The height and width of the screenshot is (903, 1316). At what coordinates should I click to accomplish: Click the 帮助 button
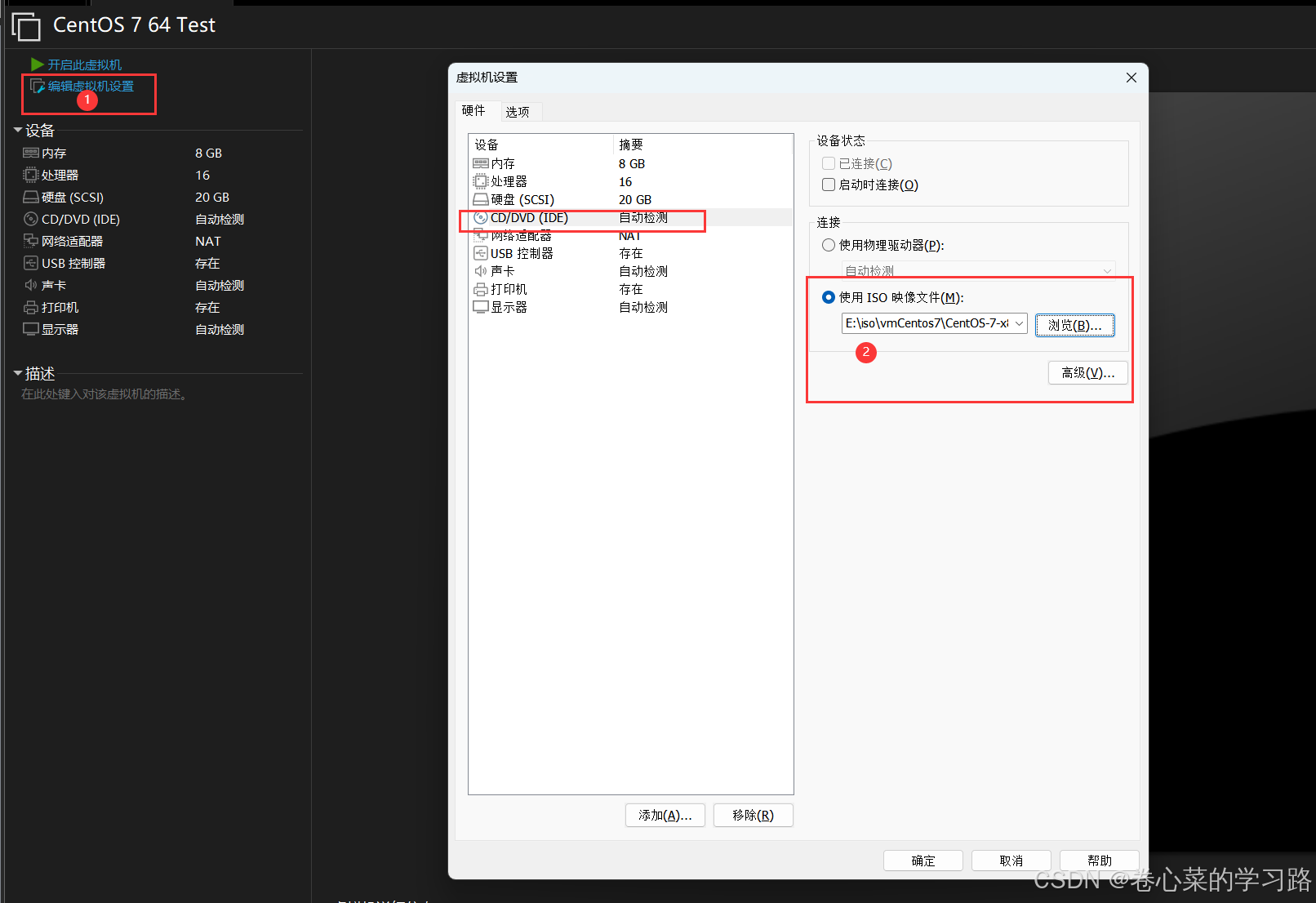1100,861
